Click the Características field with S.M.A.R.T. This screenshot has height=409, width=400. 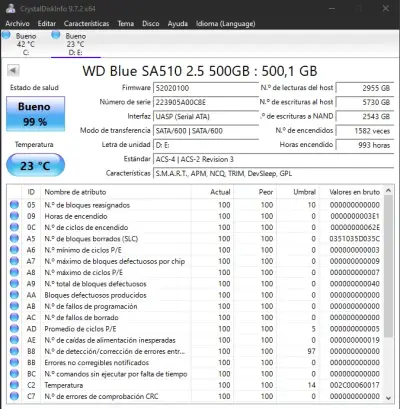pyautogui.click(x=273, y=174)
